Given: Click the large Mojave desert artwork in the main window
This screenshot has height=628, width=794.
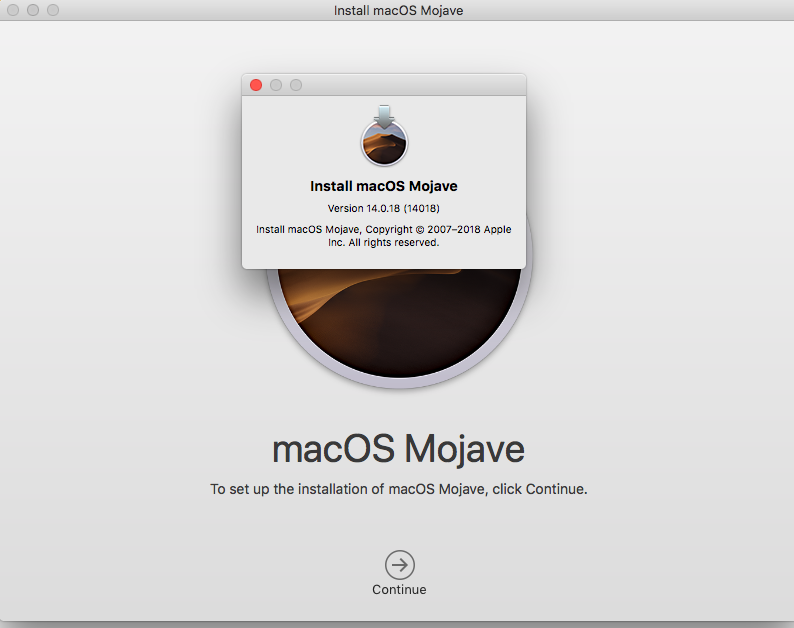Looking at the screenshot, I should 400,324.
